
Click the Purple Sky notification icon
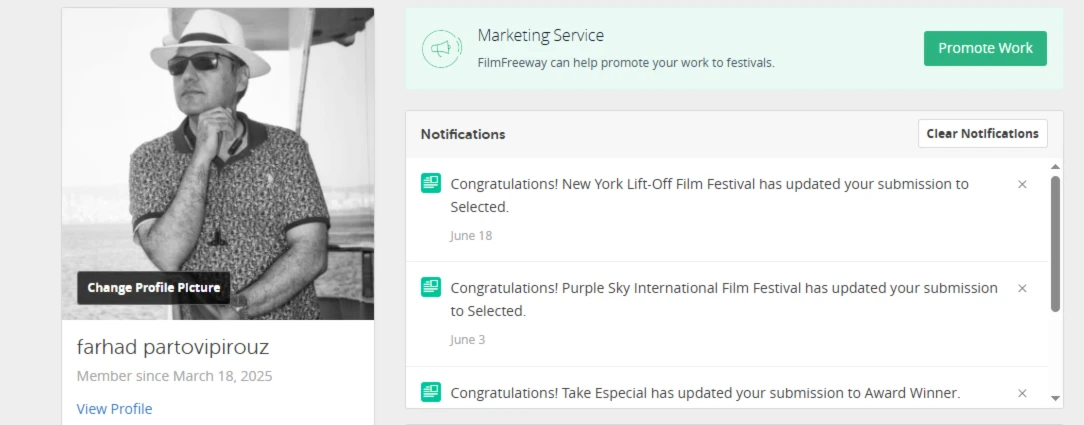431,287
